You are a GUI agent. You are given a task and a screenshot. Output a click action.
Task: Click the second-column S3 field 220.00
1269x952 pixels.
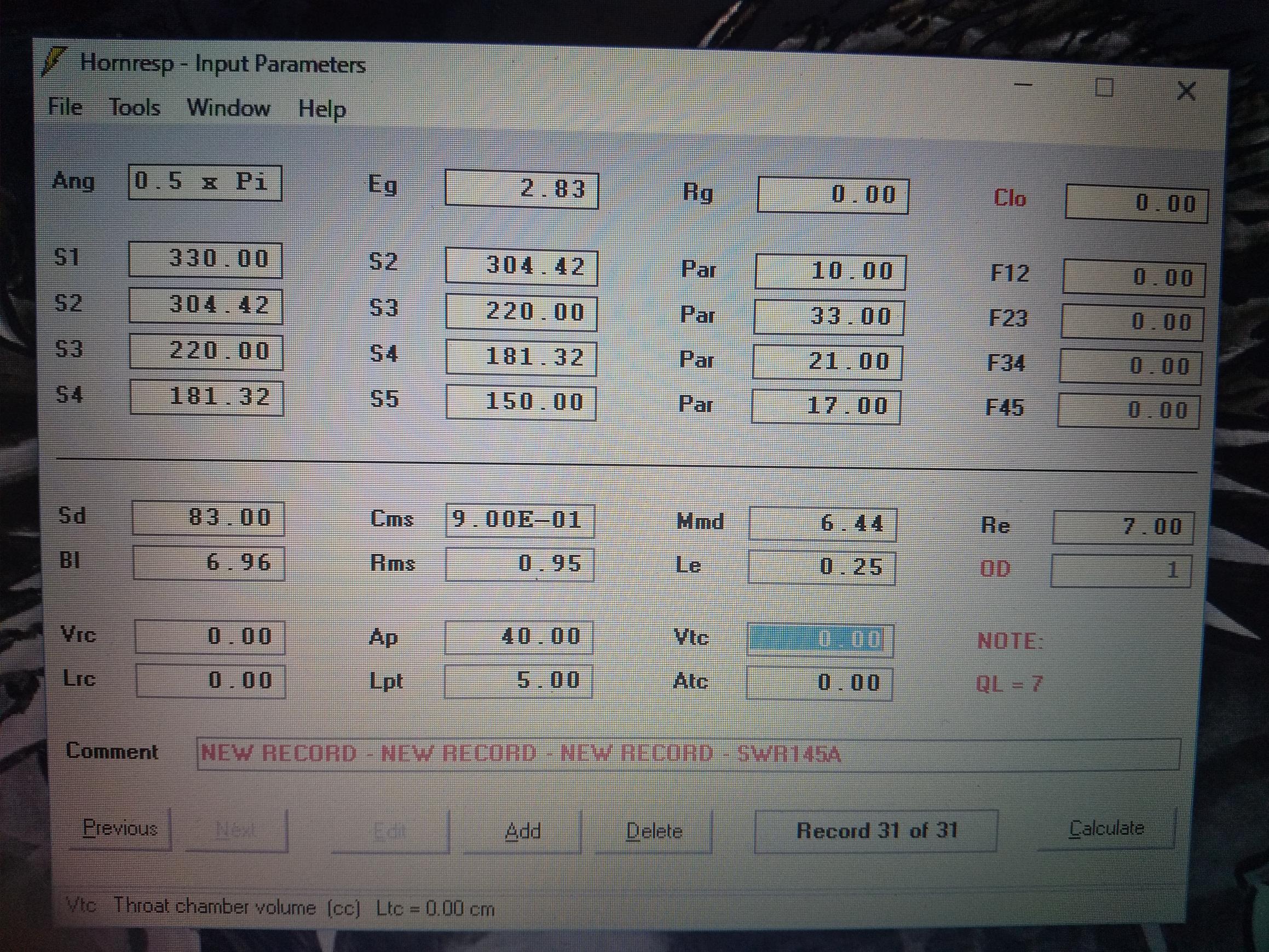point(521,312)
